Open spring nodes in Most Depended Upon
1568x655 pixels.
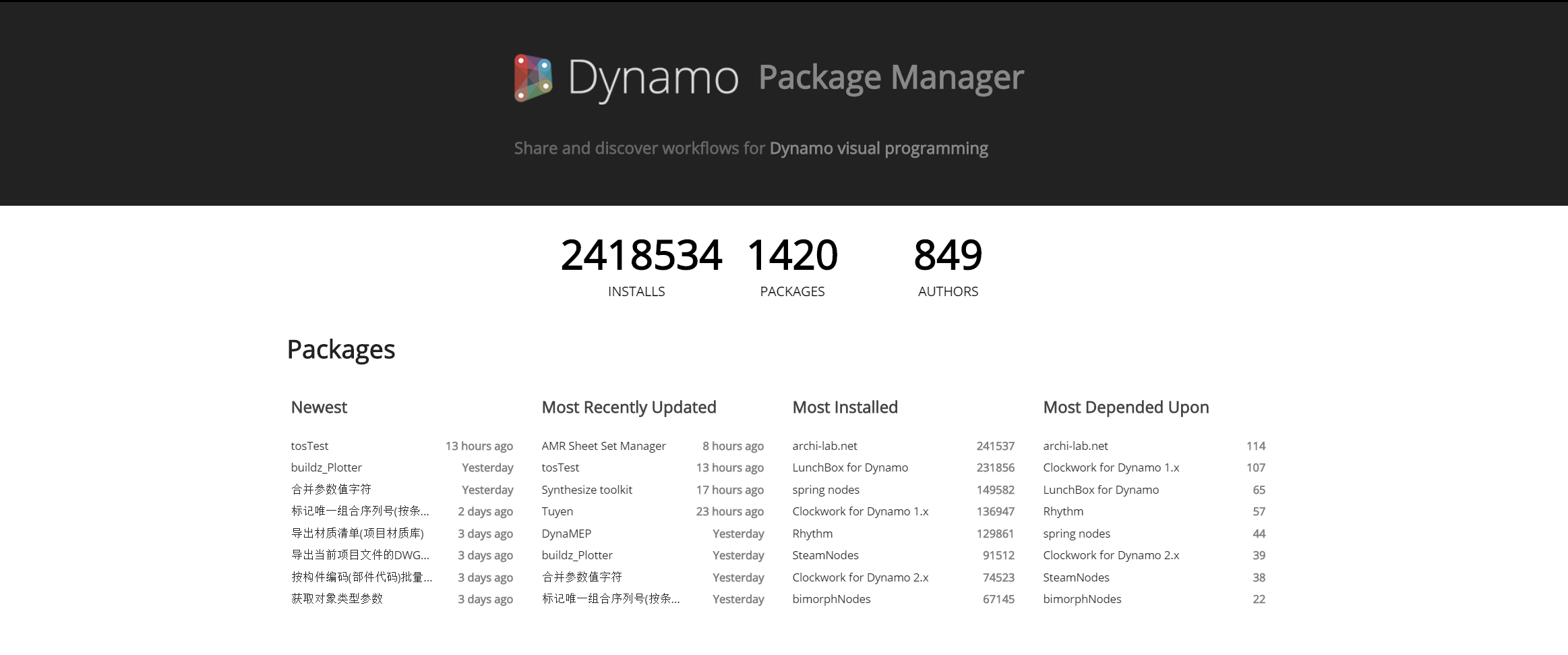(1077, 534)
